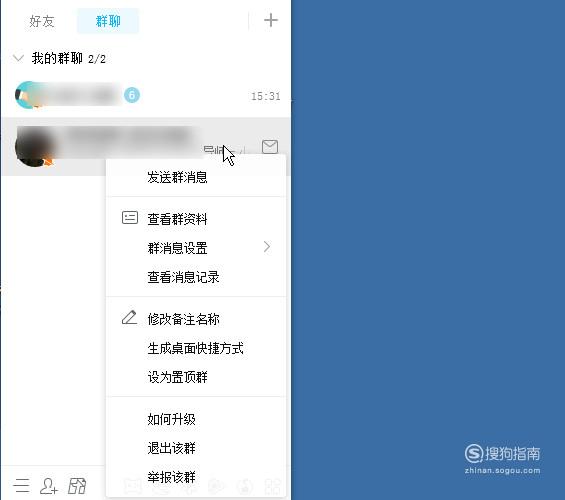Open 查看消息记录 from the menu

[183, 277]
